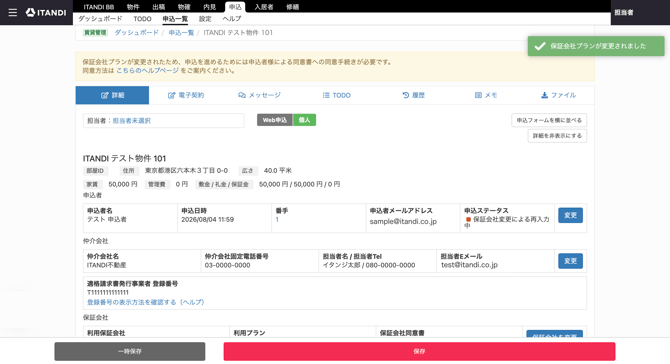Click the 賃貸管理 badge in the breadcrumb

[95, 32]
